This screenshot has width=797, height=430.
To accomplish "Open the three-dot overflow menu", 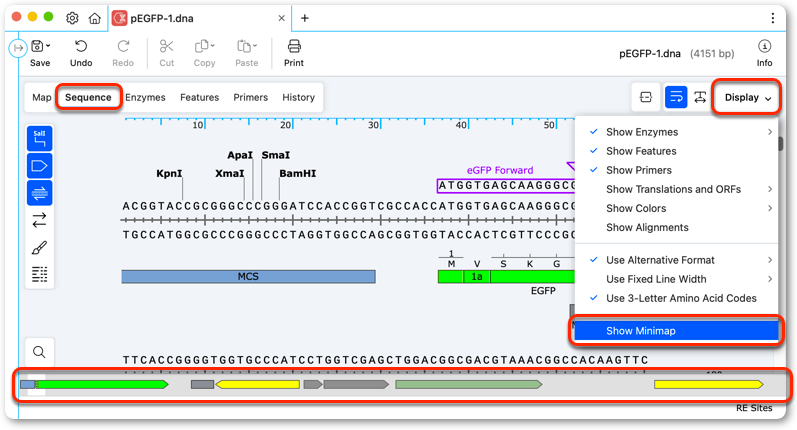I will (x=773, y=18).
